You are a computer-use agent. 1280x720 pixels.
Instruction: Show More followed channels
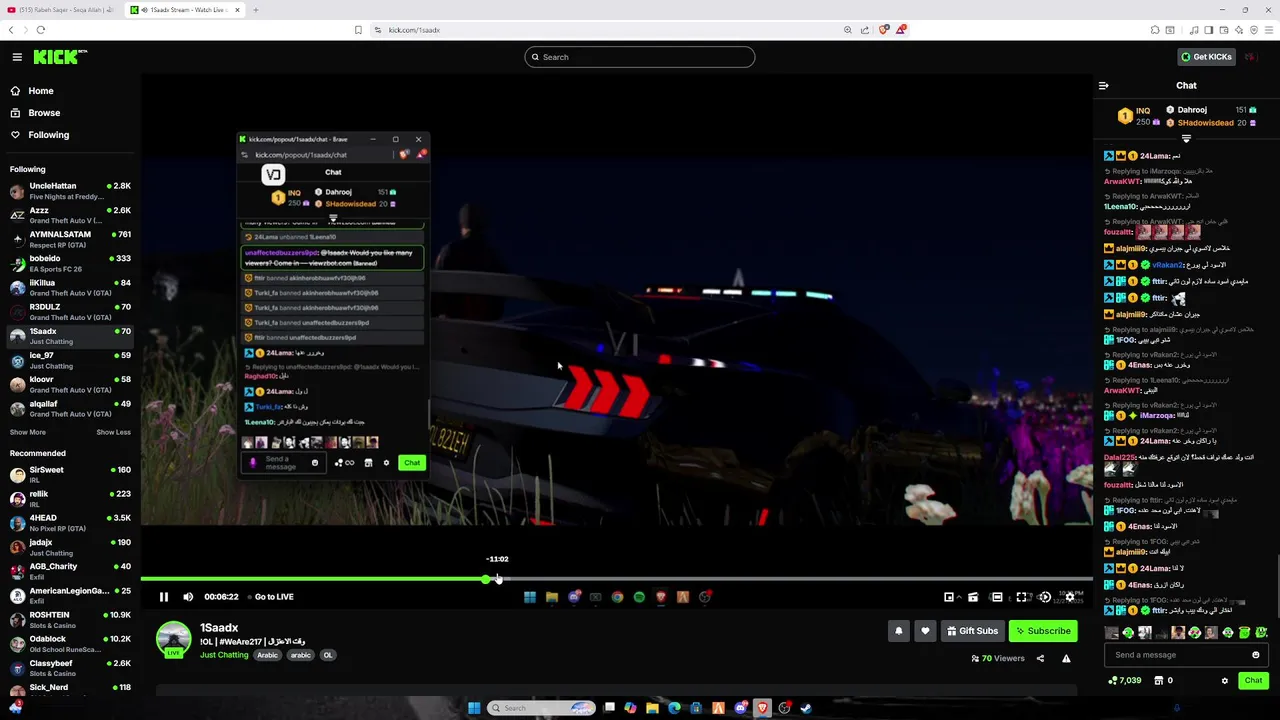pos(28,432)
